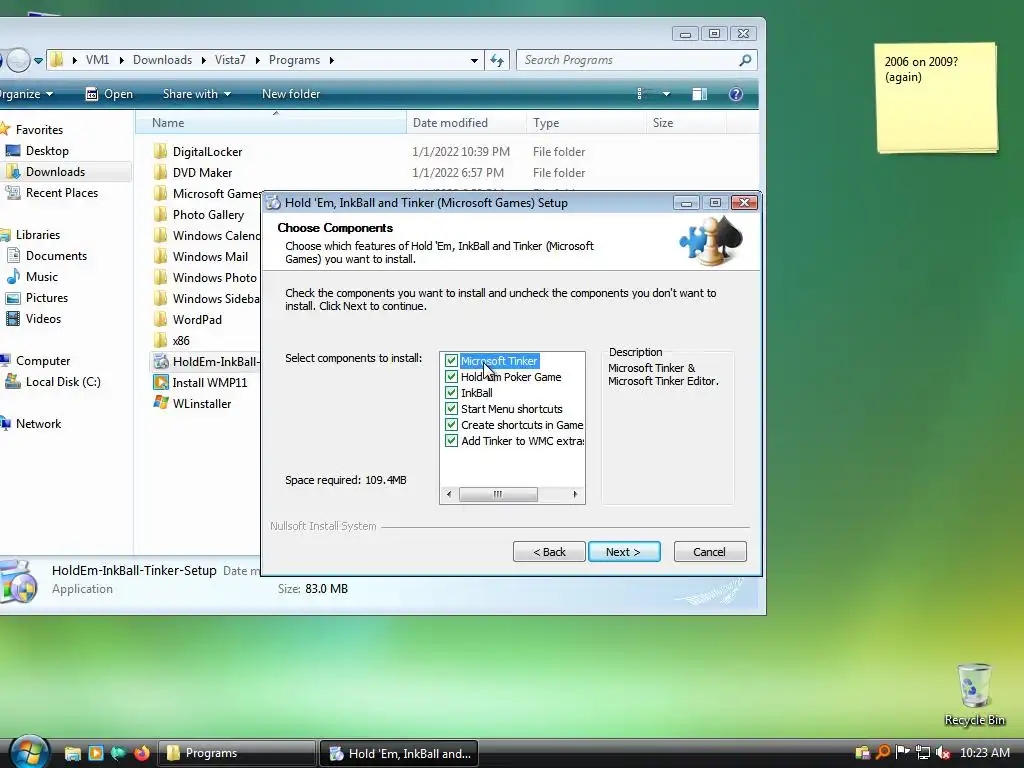
Task: Click VM1 in the breadcrumb path
Action: [x=97, y=60]
